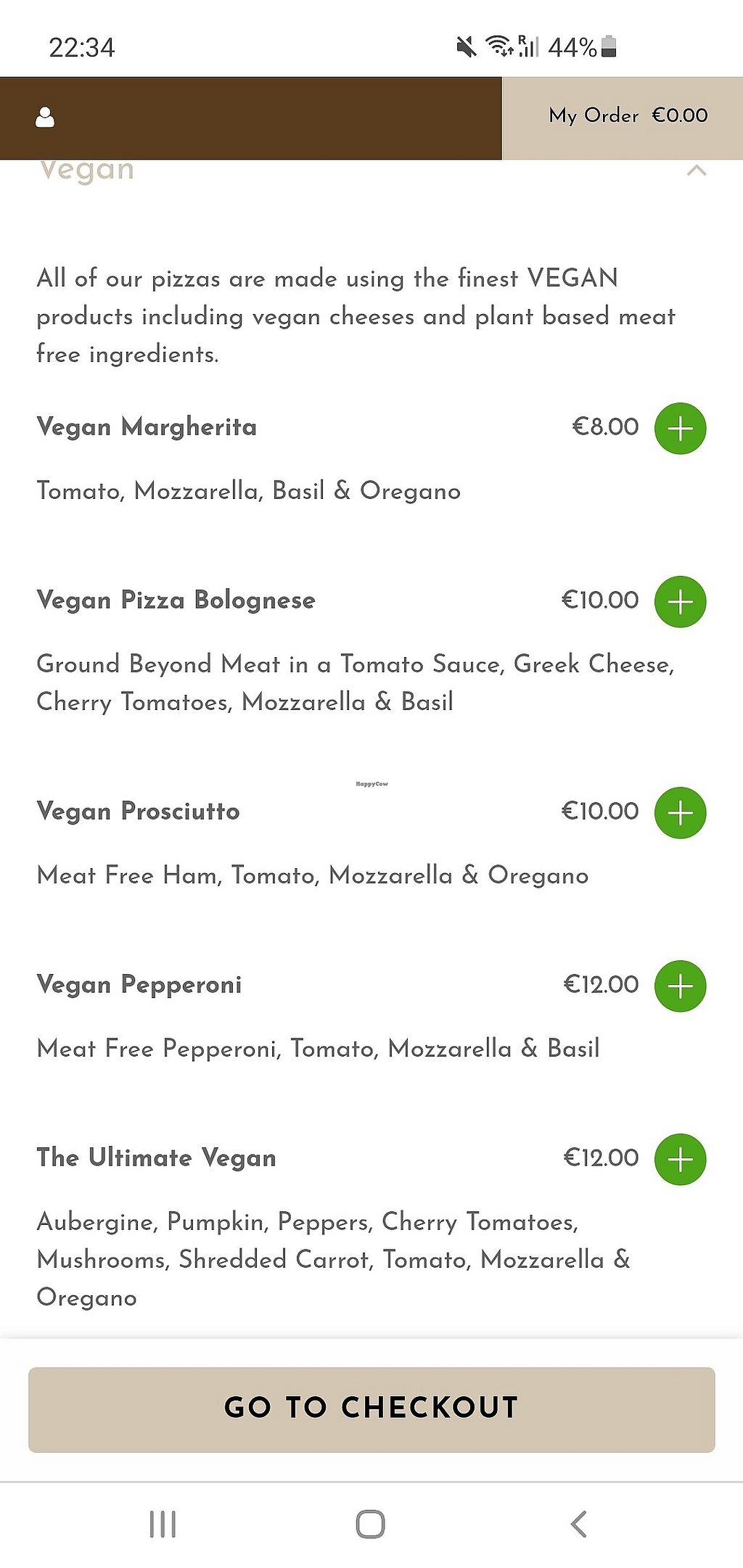Select the Vegan Prosciutto item title
Image resolution: width=743 pixels, height=1568 pixels.
[138, 812]
